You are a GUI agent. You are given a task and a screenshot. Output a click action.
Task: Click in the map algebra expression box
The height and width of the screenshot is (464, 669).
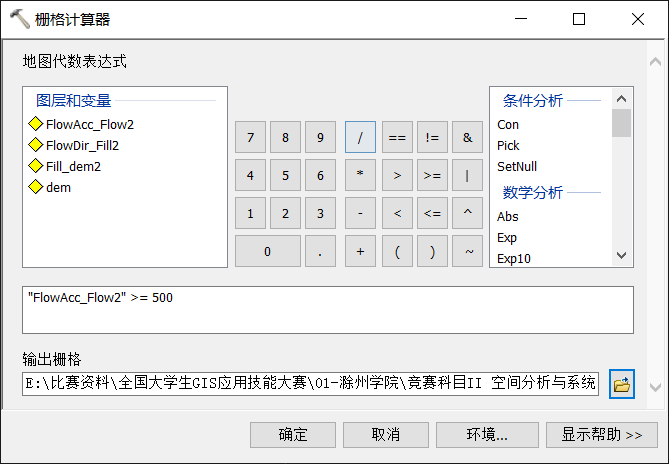coord(328,310)
